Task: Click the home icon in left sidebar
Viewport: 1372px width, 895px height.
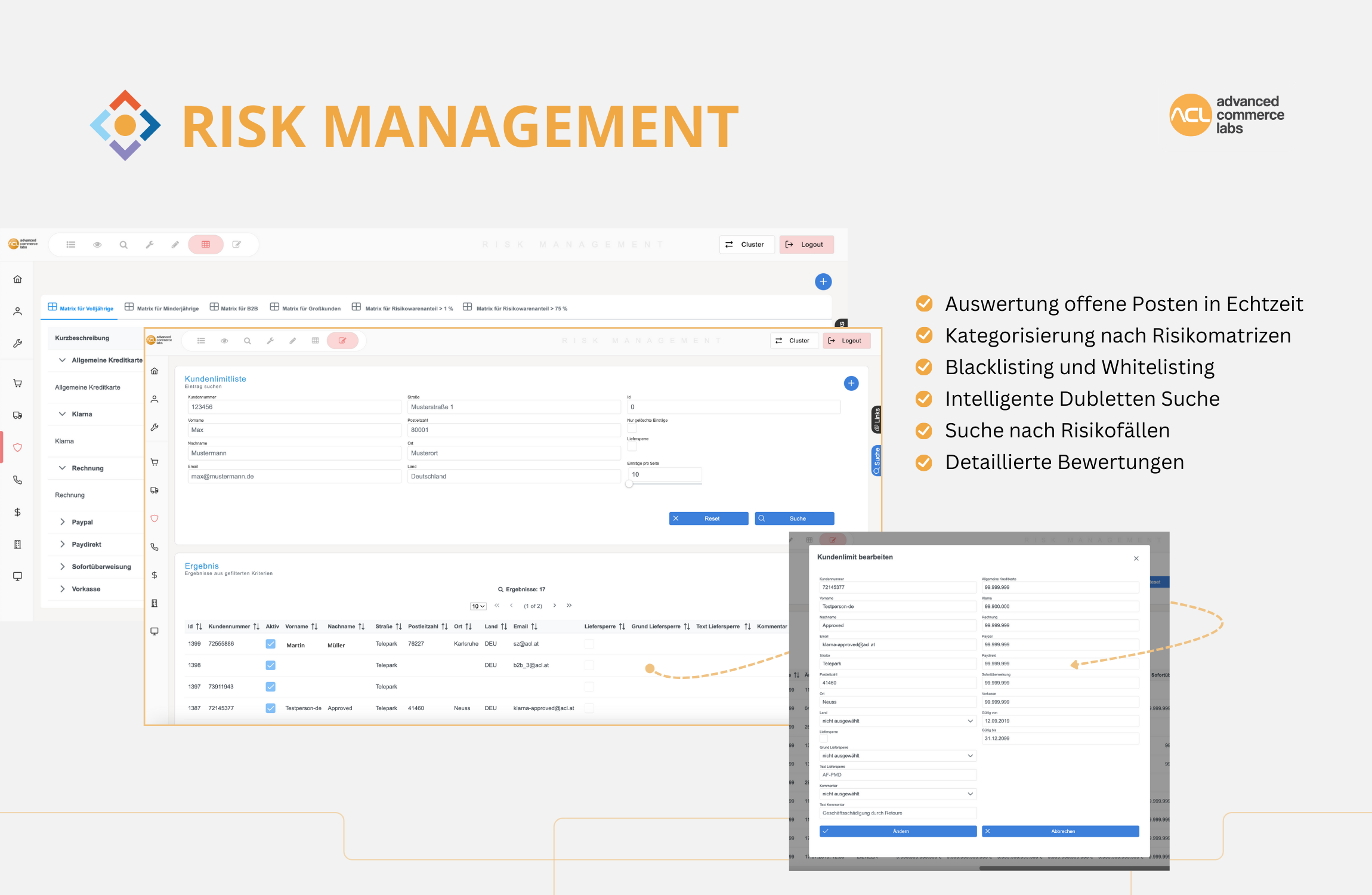Action: [18, 279]
